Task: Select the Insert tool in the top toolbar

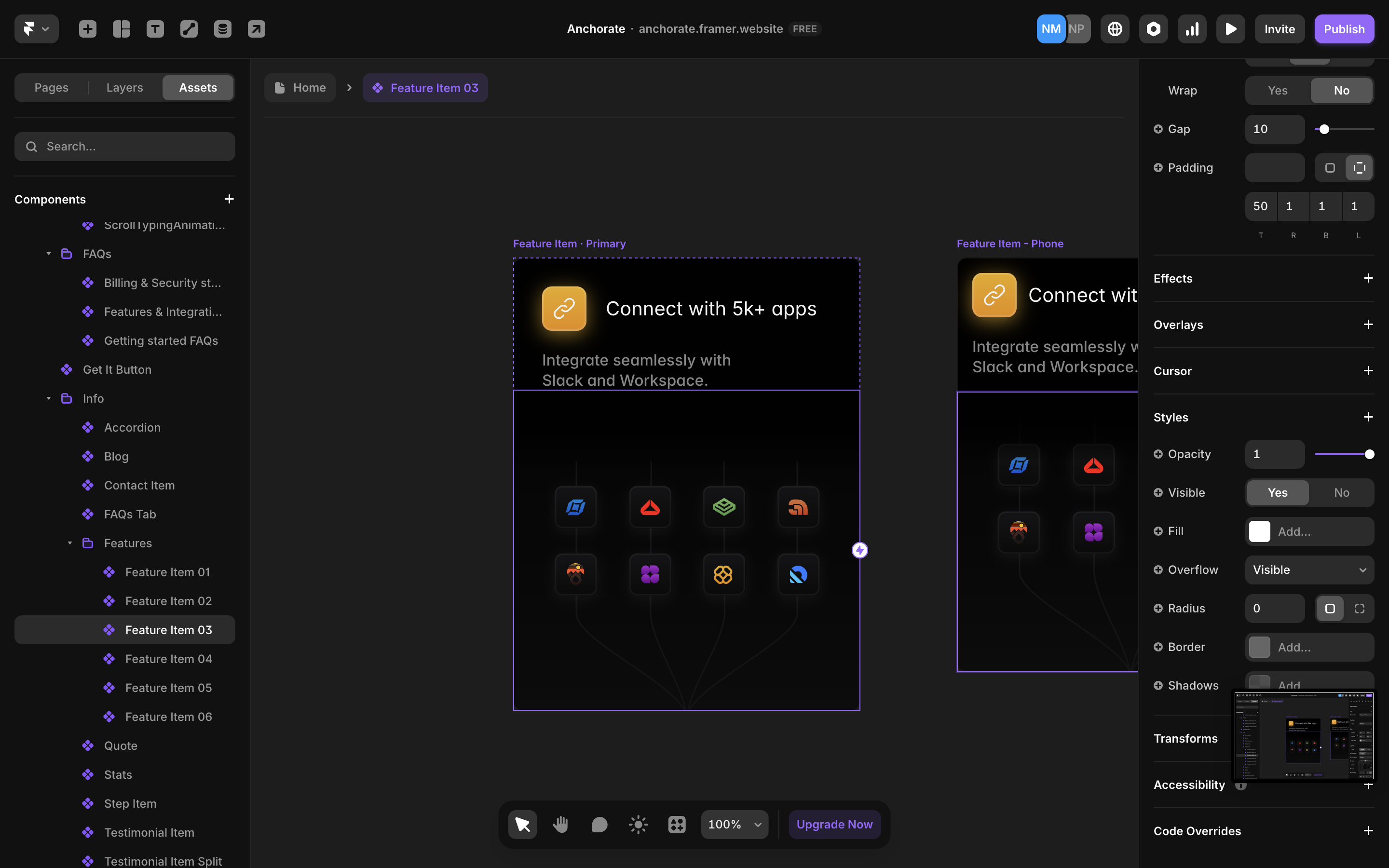Action: click(x=87, y=28)
